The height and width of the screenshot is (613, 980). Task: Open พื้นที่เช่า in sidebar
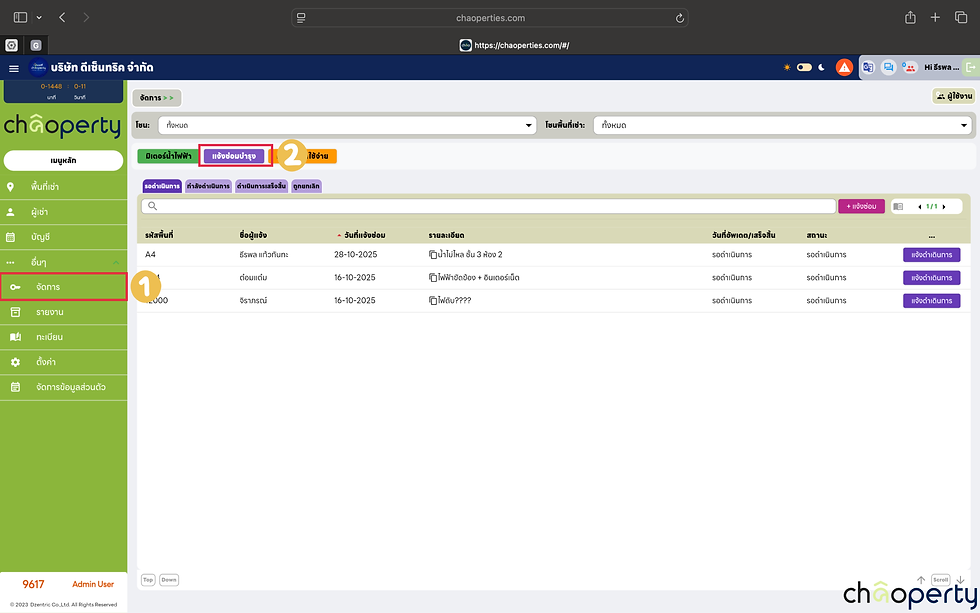coord(63,187)
